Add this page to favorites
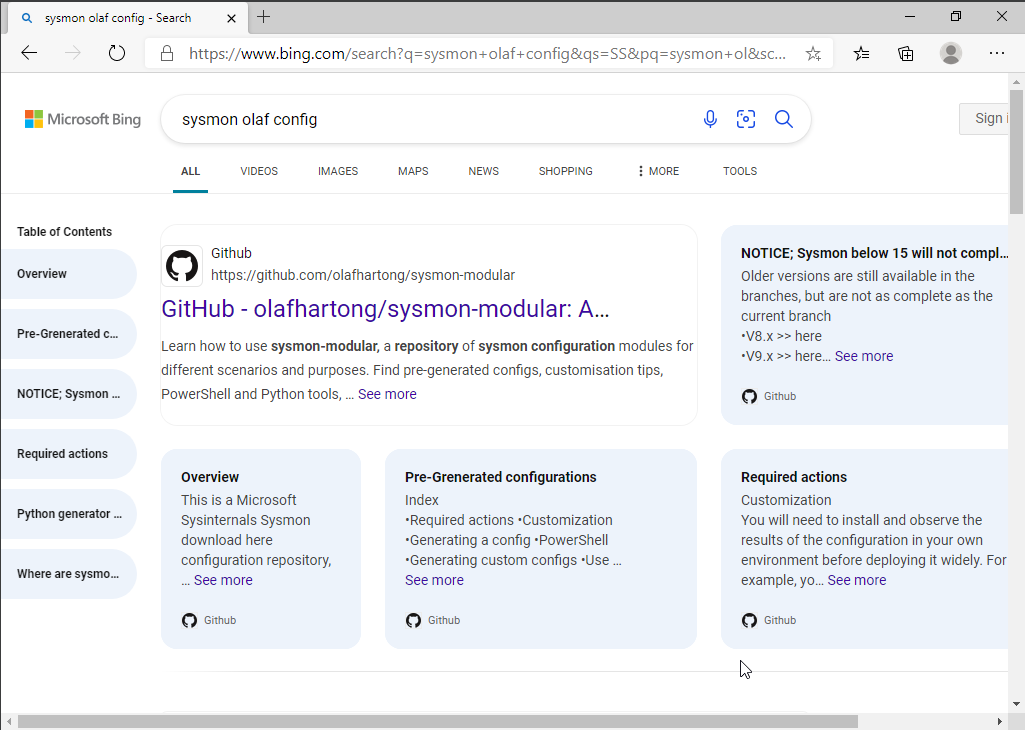Screen dimensions: 1025x730 pyautogui.click(x=813, y=54)
